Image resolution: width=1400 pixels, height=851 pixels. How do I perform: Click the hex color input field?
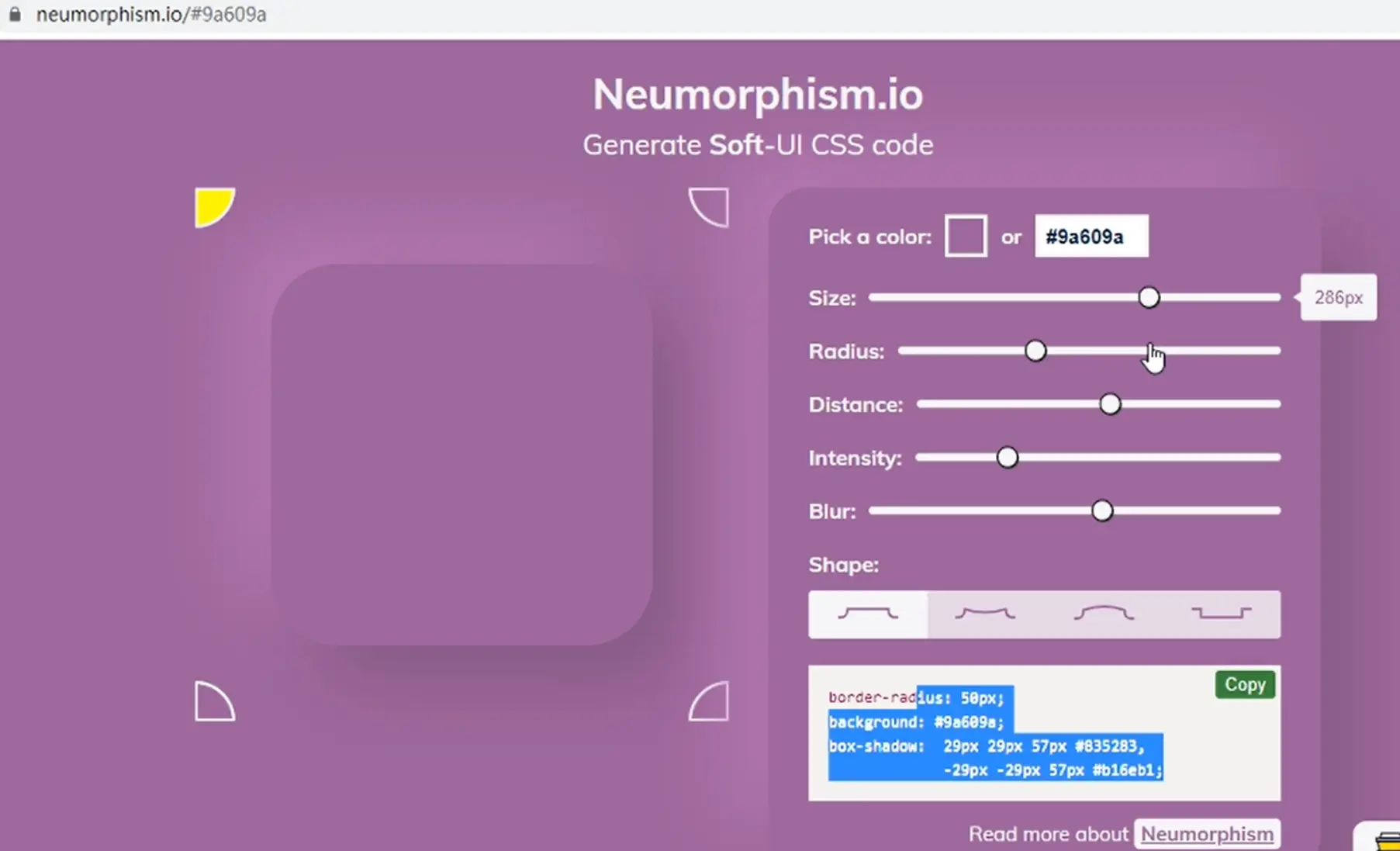pyautogui.click(x=1091, y=236)
